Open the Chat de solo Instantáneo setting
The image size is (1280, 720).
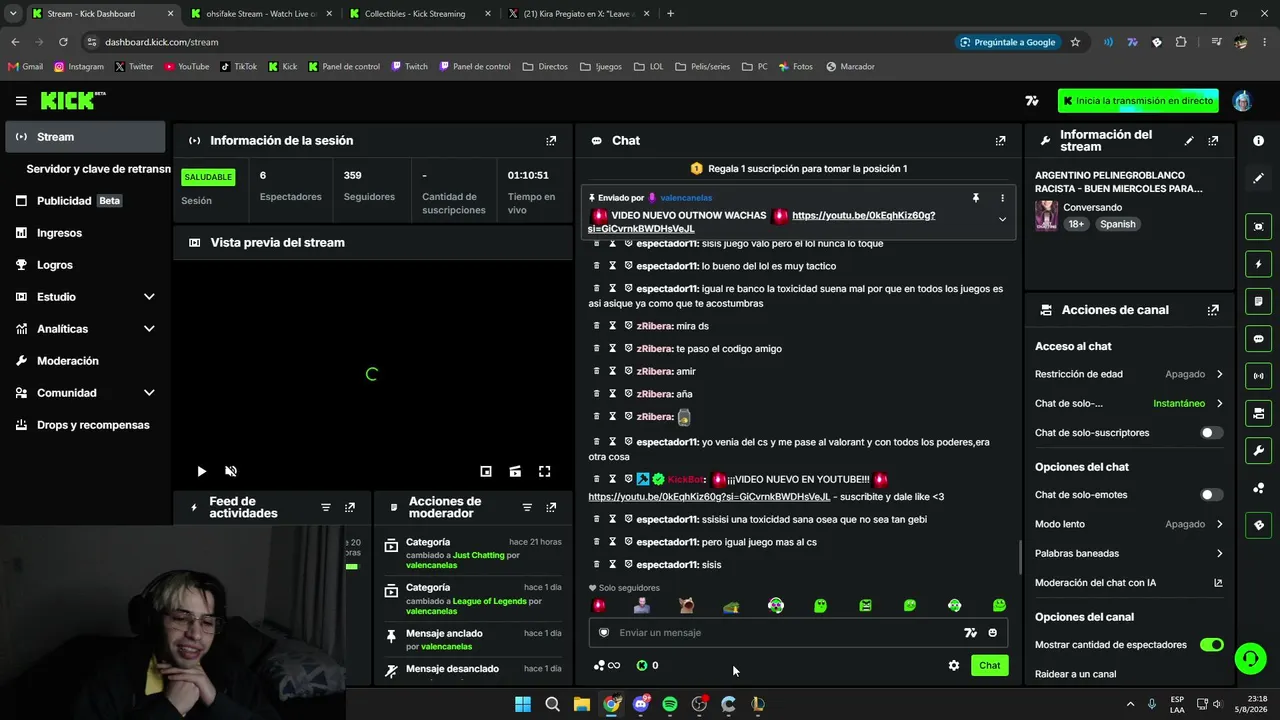tap(1129, 404)
